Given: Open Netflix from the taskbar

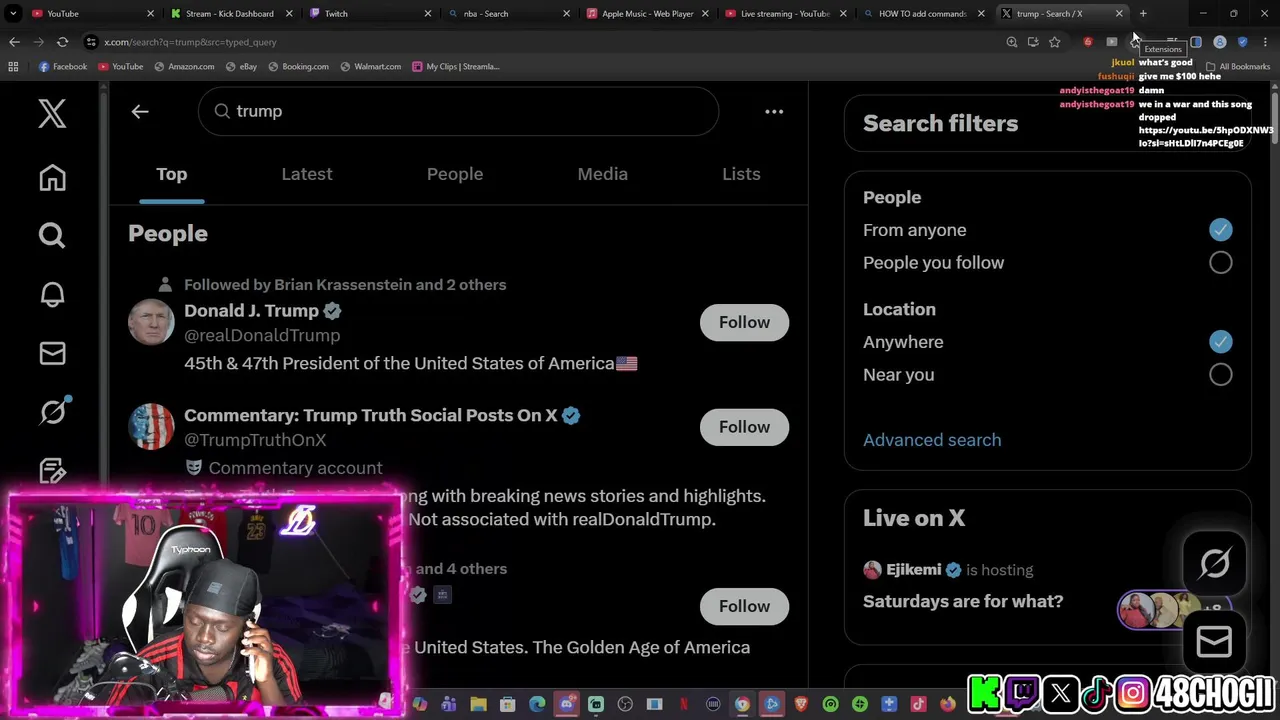Looking at the screenshot, I should tap(684, 704).
